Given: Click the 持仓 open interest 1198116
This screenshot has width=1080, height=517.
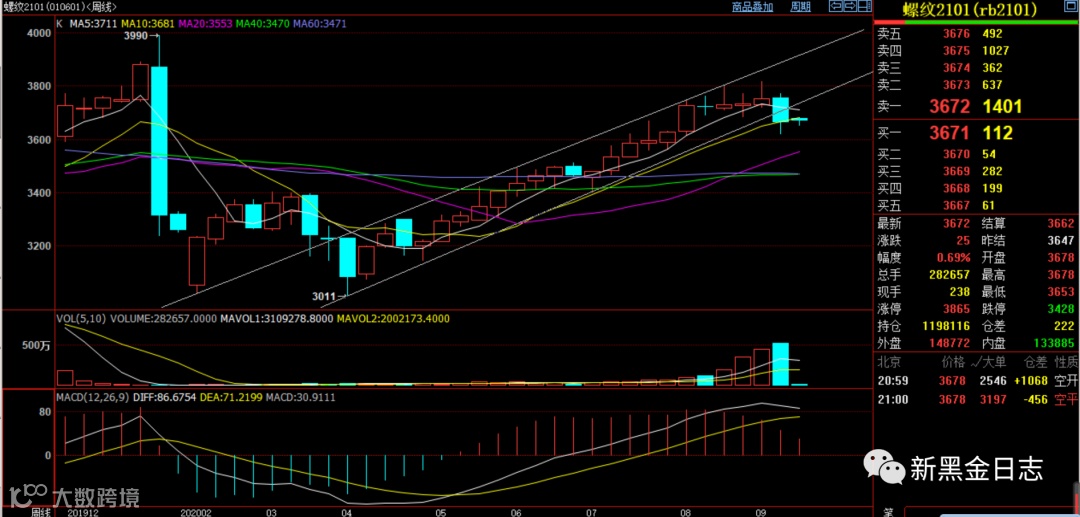Looking at the screenshot, I should 947,325.
